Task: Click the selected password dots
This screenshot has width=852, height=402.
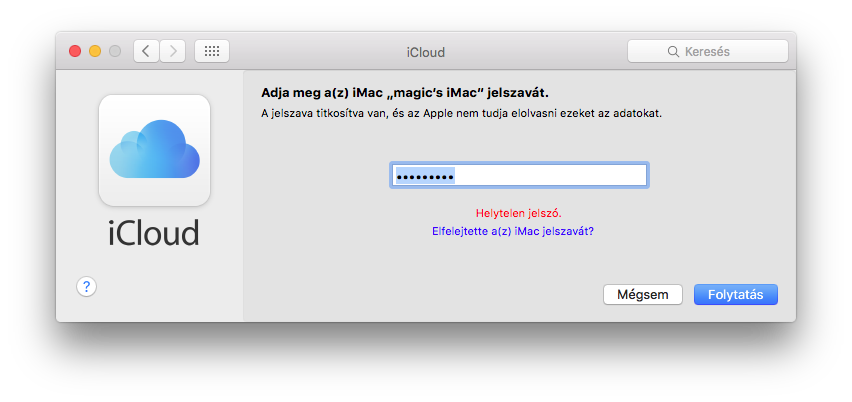Action: click(425, 176)
